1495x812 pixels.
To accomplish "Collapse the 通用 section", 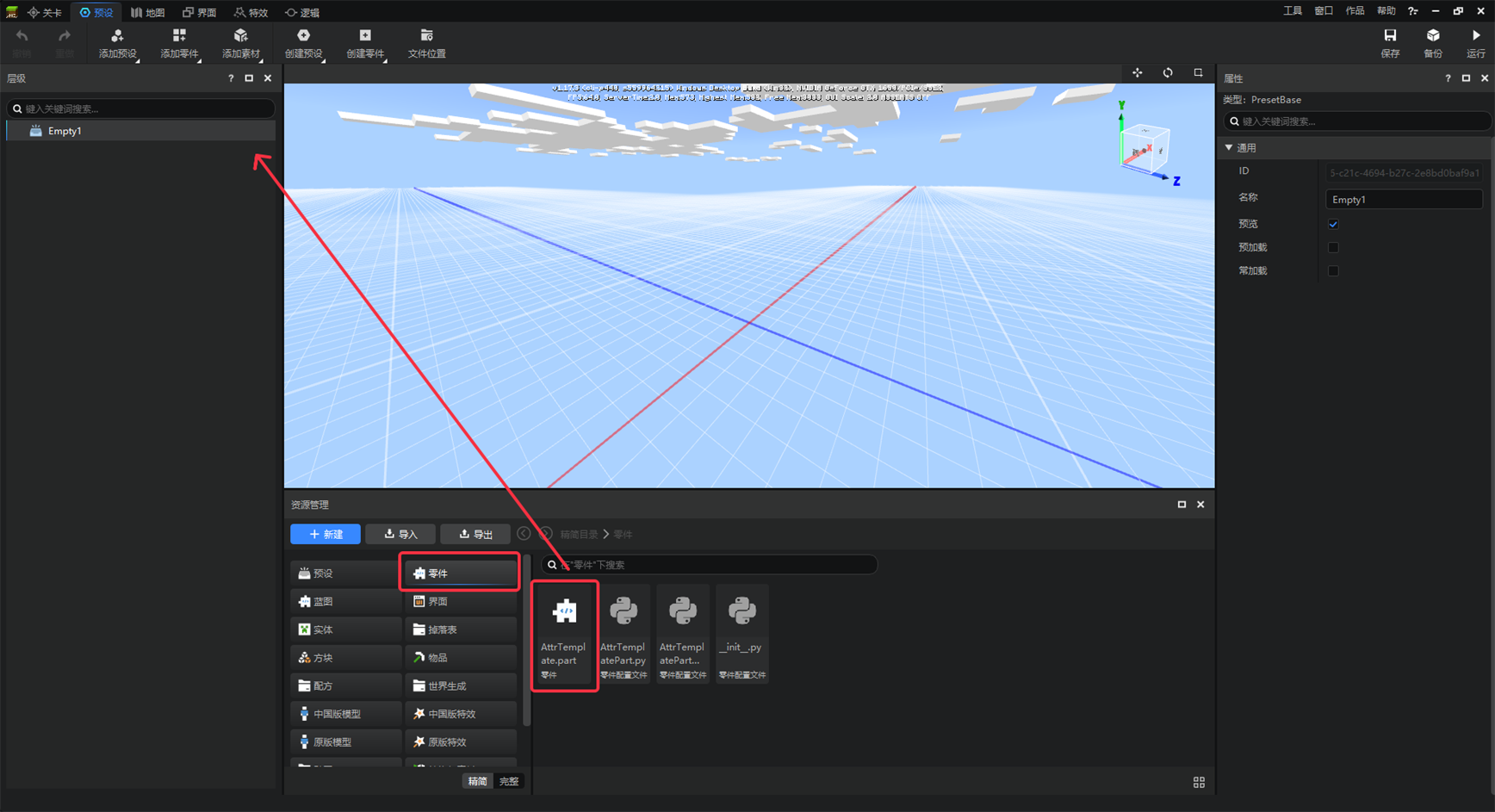I will [1229, 148].
